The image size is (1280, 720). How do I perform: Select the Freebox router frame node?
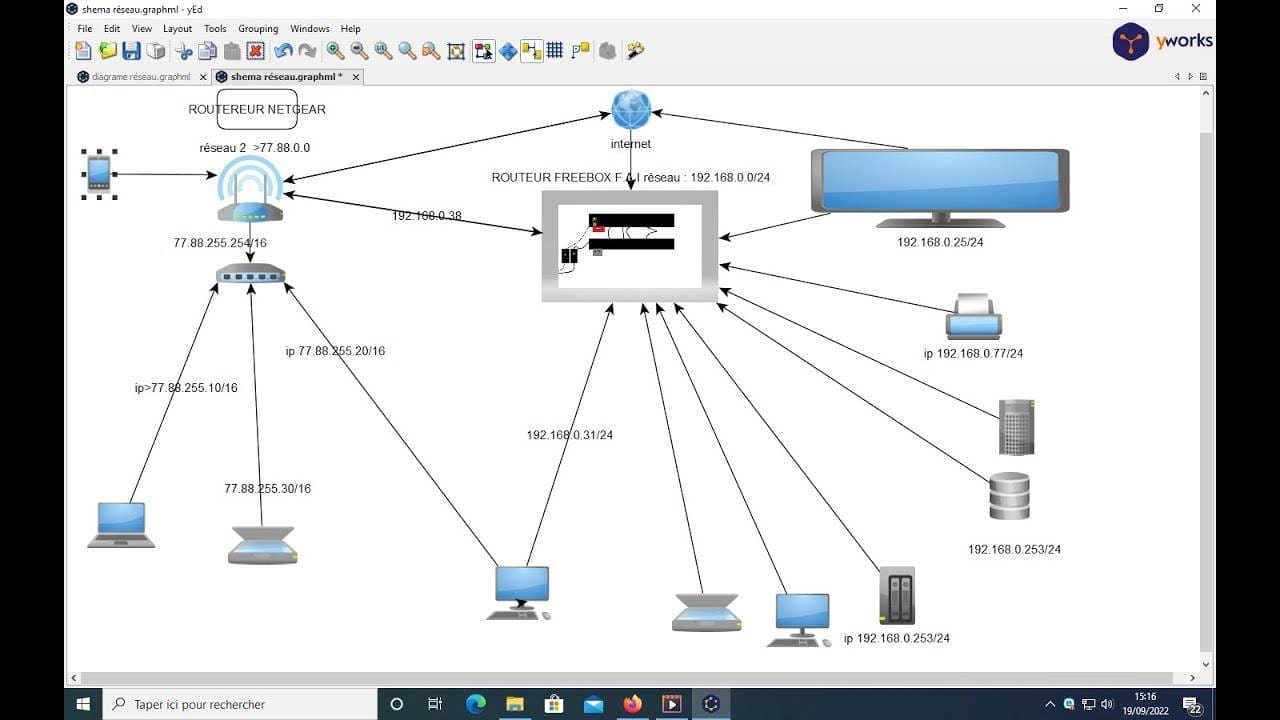coord(630,246)
